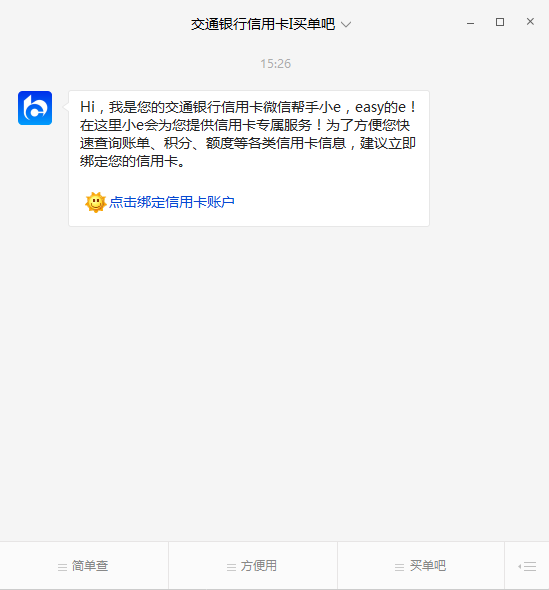
Task: Switch to keyboard input via bottom-right icon
Action: 527,566
